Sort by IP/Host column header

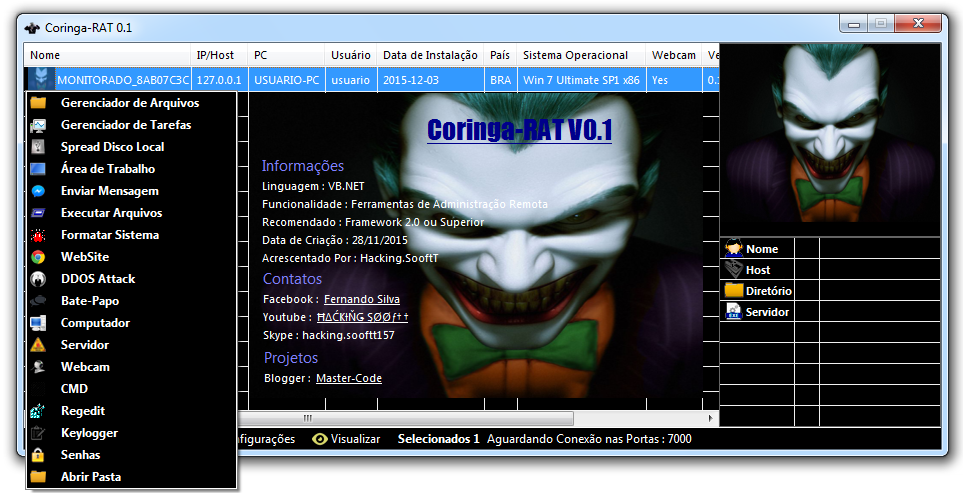[219, 55]
